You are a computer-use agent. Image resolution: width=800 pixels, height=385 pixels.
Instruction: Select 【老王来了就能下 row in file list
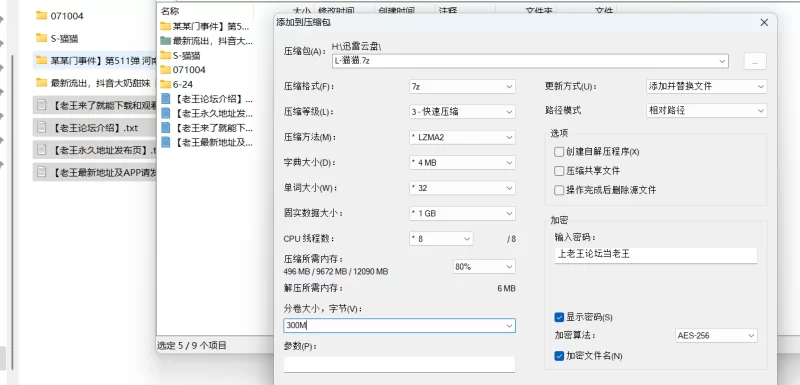206,127
